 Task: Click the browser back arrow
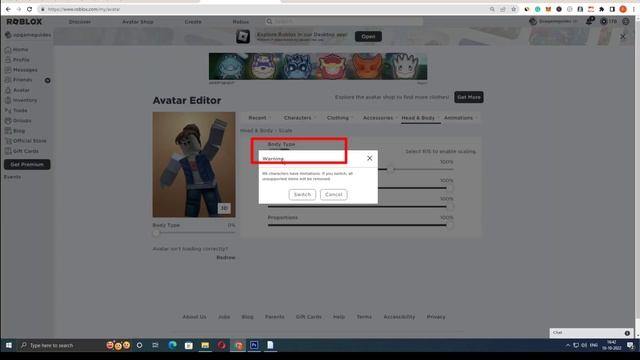click(8, 9)
